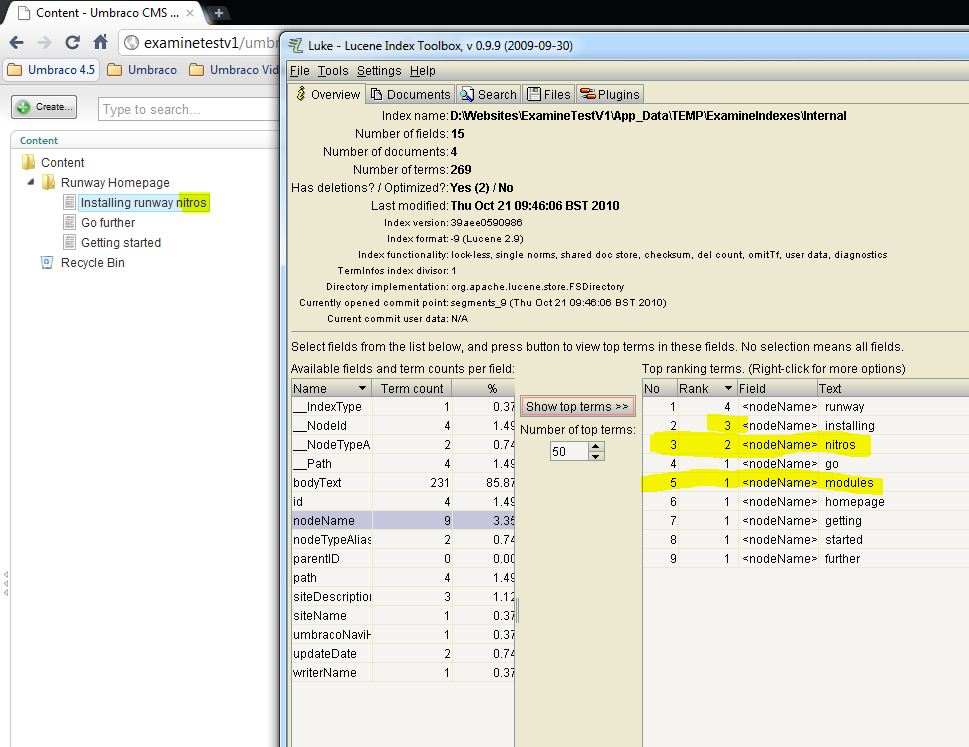This screenshot has height=747, width=969.
Task: Select the bodyText field row
Action: point(403,483)
